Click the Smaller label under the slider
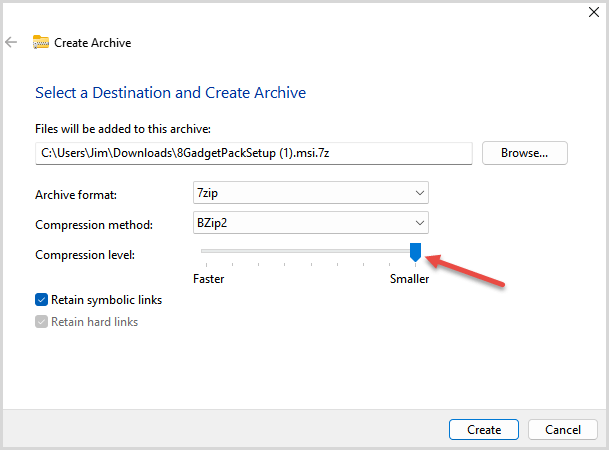 point(409,279)
